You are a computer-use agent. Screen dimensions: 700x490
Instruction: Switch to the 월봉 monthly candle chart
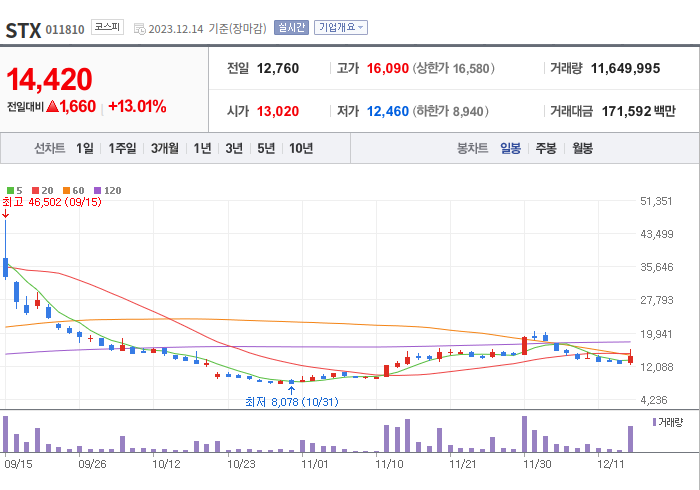pos(583,148)
